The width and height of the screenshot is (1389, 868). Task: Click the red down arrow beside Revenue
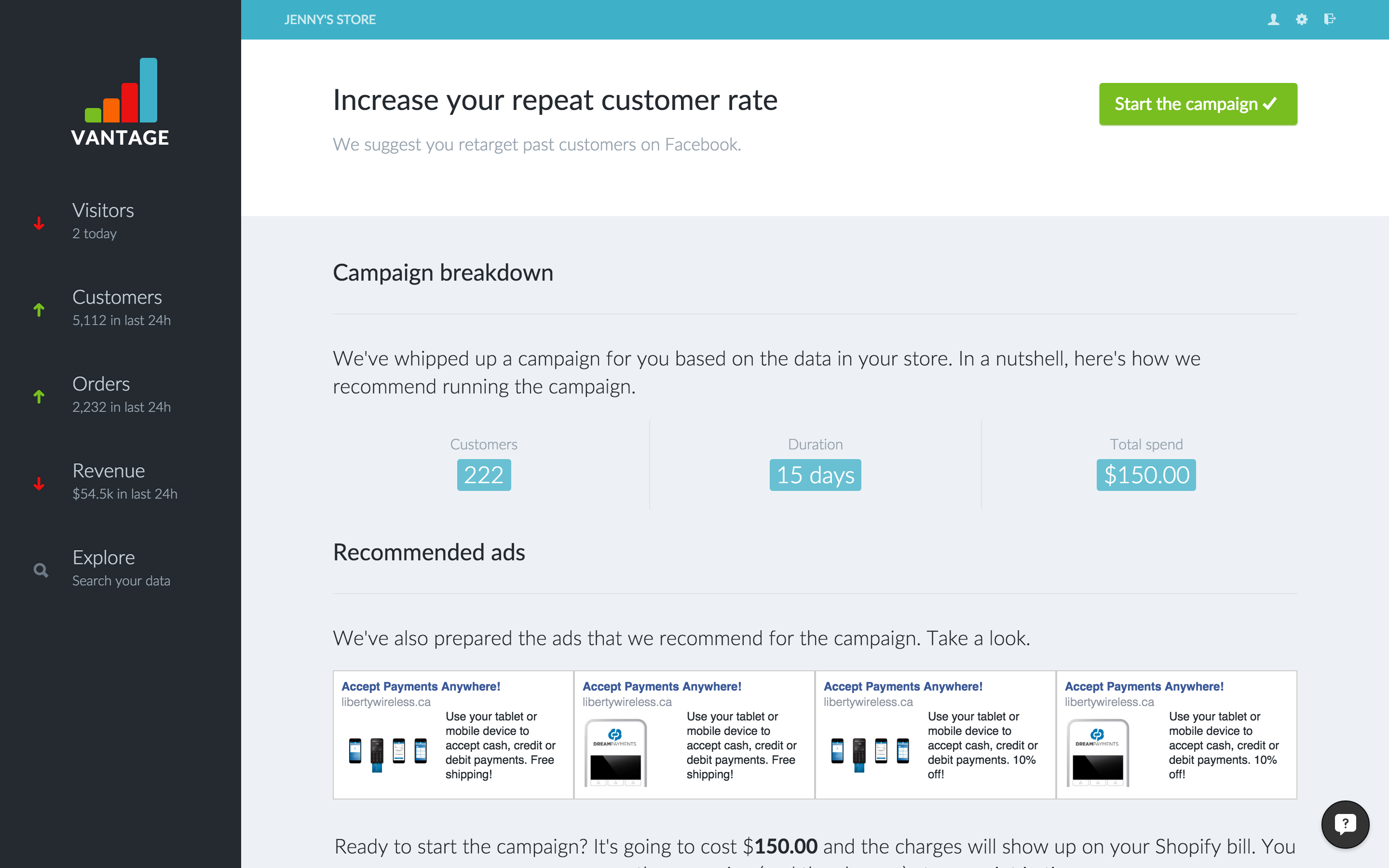click(x=39, y=483)
